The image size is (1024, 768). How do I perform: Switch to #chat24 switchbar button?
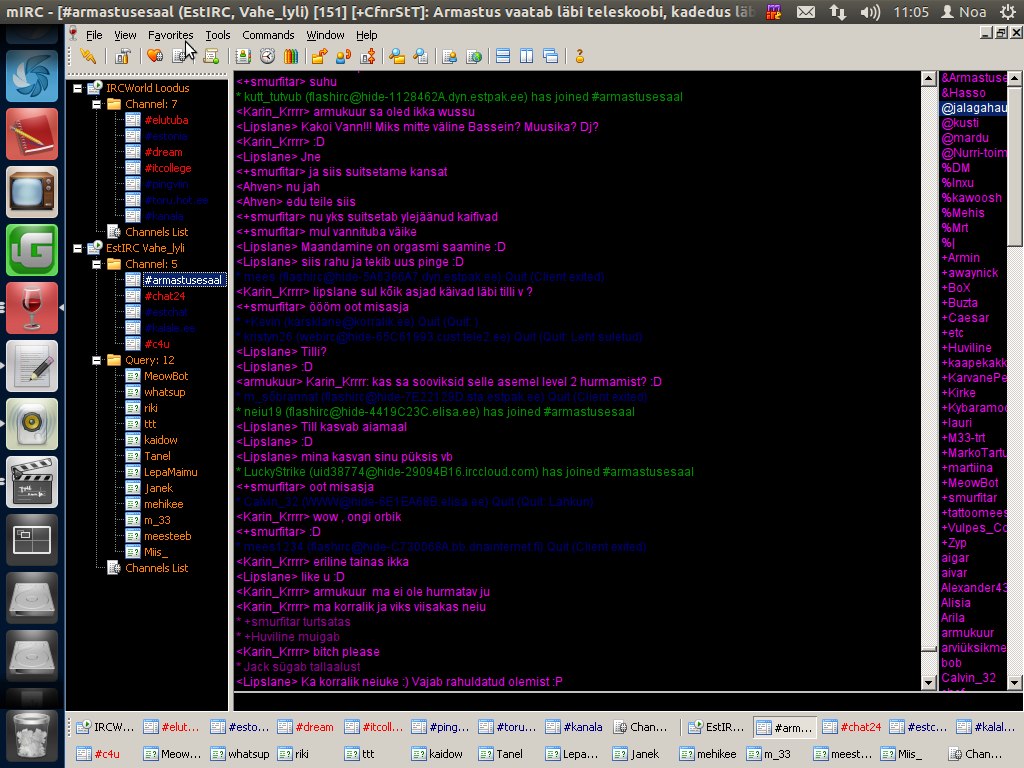click(853, 727)
